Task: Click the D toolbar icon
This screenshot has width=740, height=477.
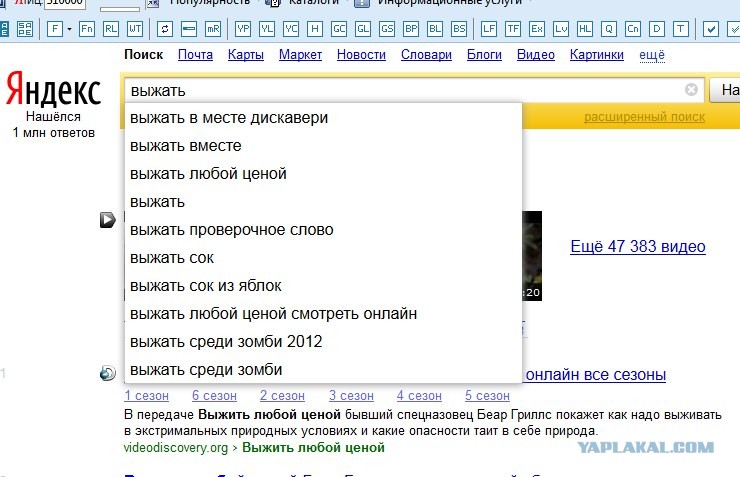Action: pos(656,29)
